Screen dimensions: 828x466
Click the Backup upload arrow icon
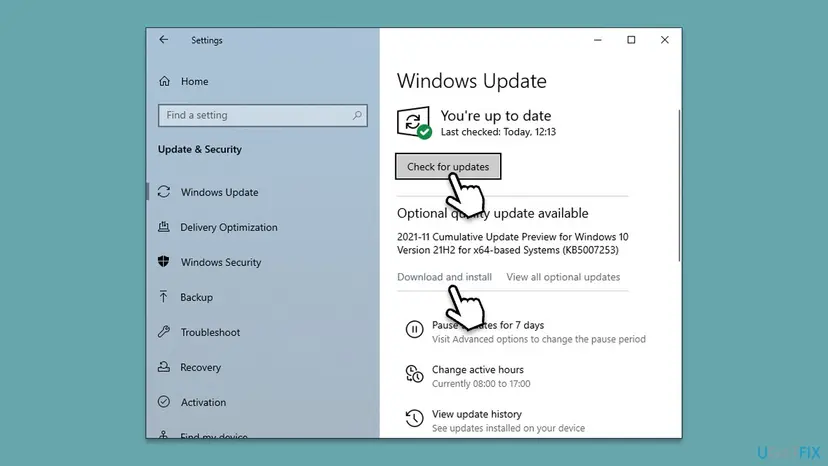point(163,297)
